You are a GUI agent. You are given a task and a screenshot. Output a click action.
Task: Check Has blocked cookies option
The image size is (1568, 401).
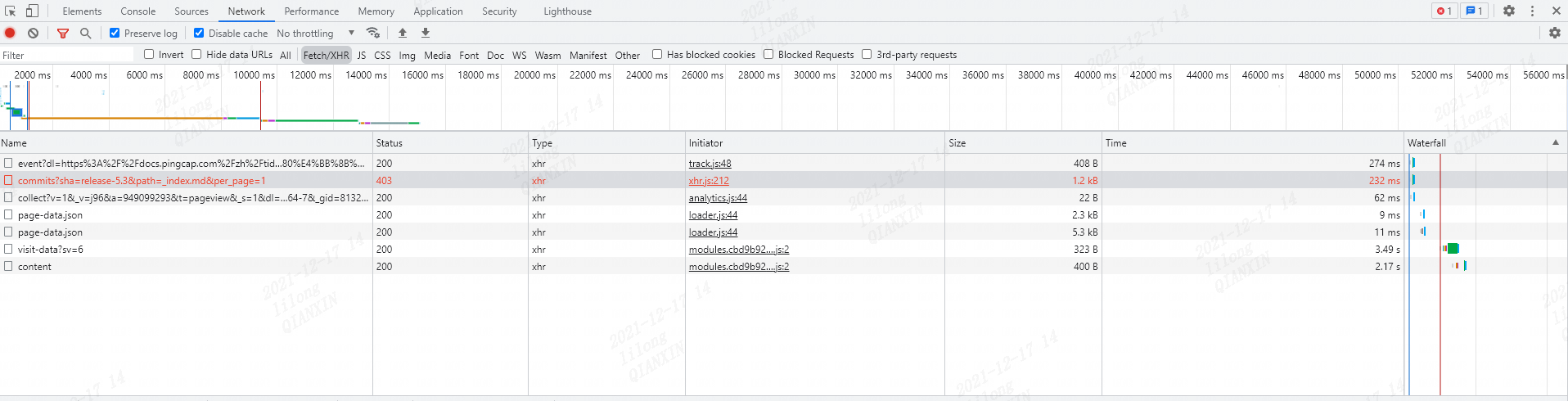click(657, 54)
